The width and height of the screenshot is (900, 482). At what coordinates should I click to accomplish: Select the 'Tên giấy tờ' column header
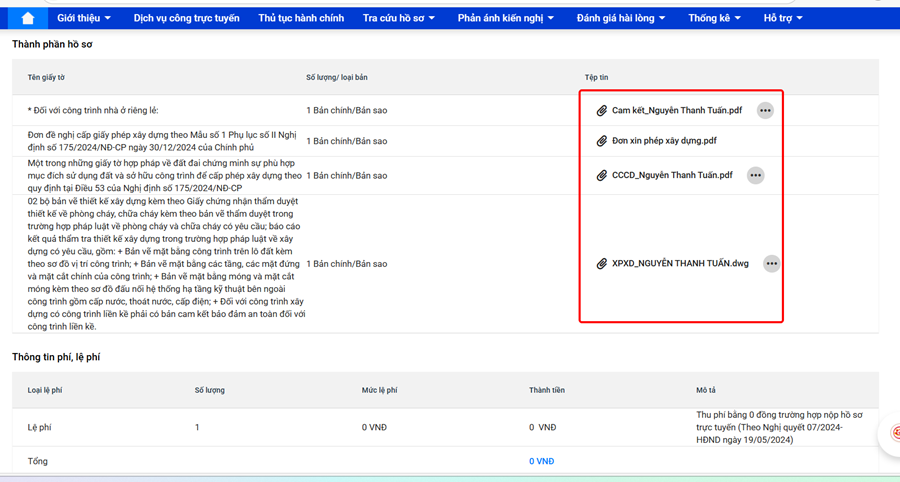point(46,77)
